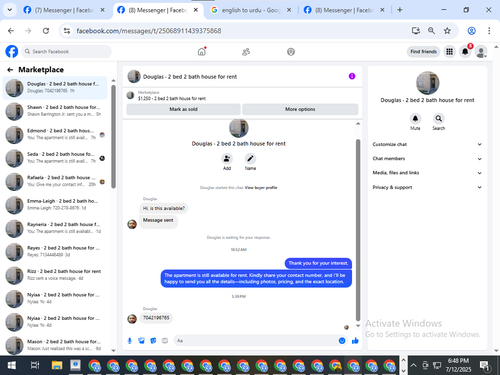Choose a GIF icon in composer
Image resolution: width=500 pixels, height=375 pixels.
[x=165, y=341]
